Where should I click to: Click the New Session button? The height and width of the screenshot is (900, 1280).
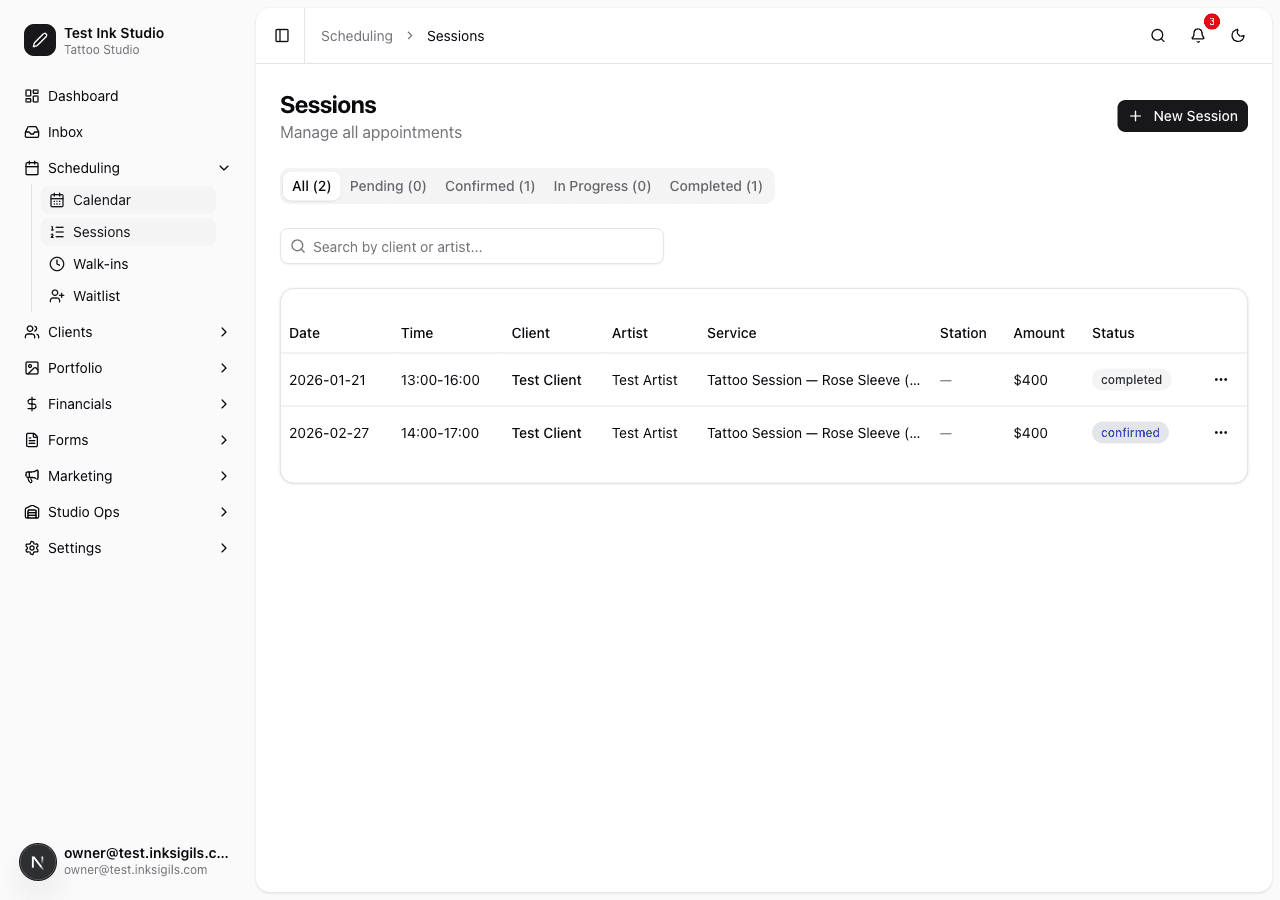1182,116
